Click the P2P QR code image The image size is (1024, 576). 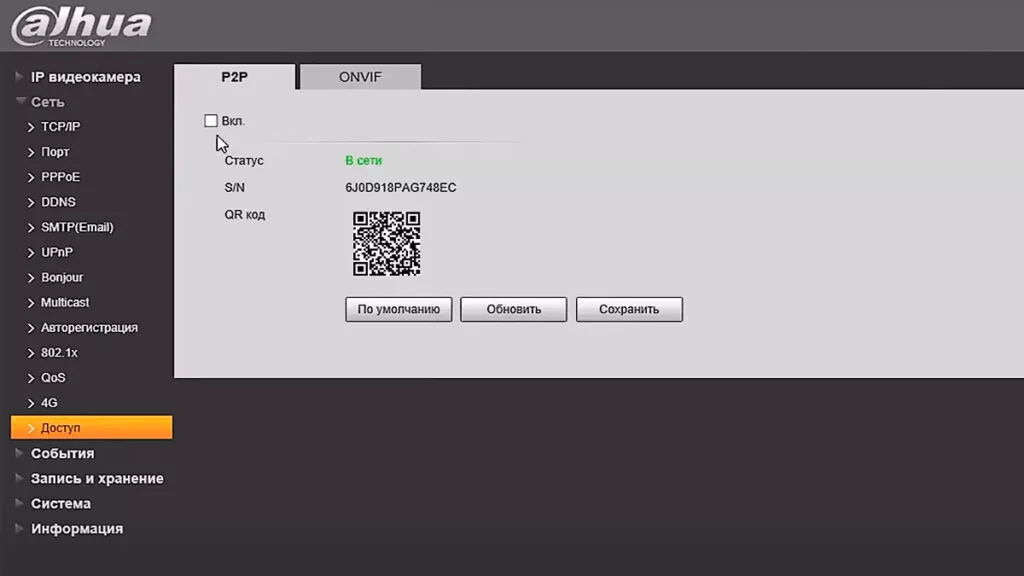click(387, 244)
